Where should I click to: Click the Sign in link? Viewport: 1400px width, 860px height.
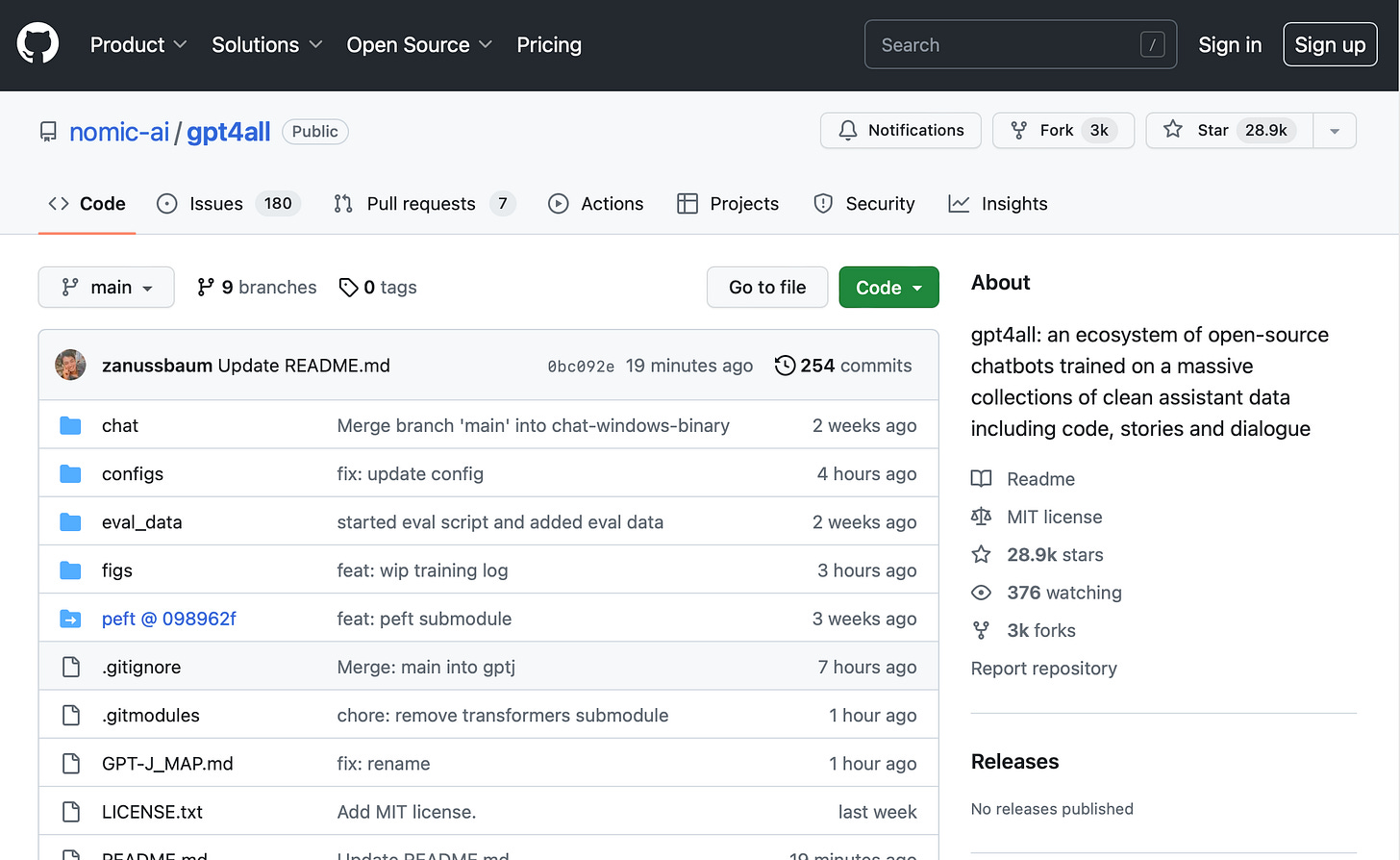pos(1230,45)
